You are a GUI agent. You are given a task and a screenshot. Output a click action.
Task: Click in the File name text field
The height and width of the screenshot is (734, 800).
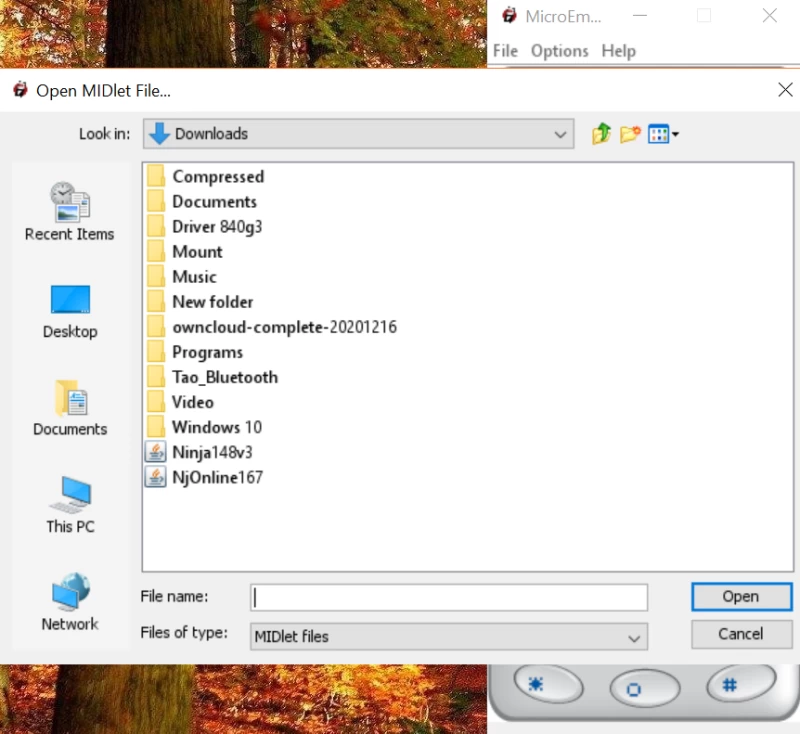(448, 597)
